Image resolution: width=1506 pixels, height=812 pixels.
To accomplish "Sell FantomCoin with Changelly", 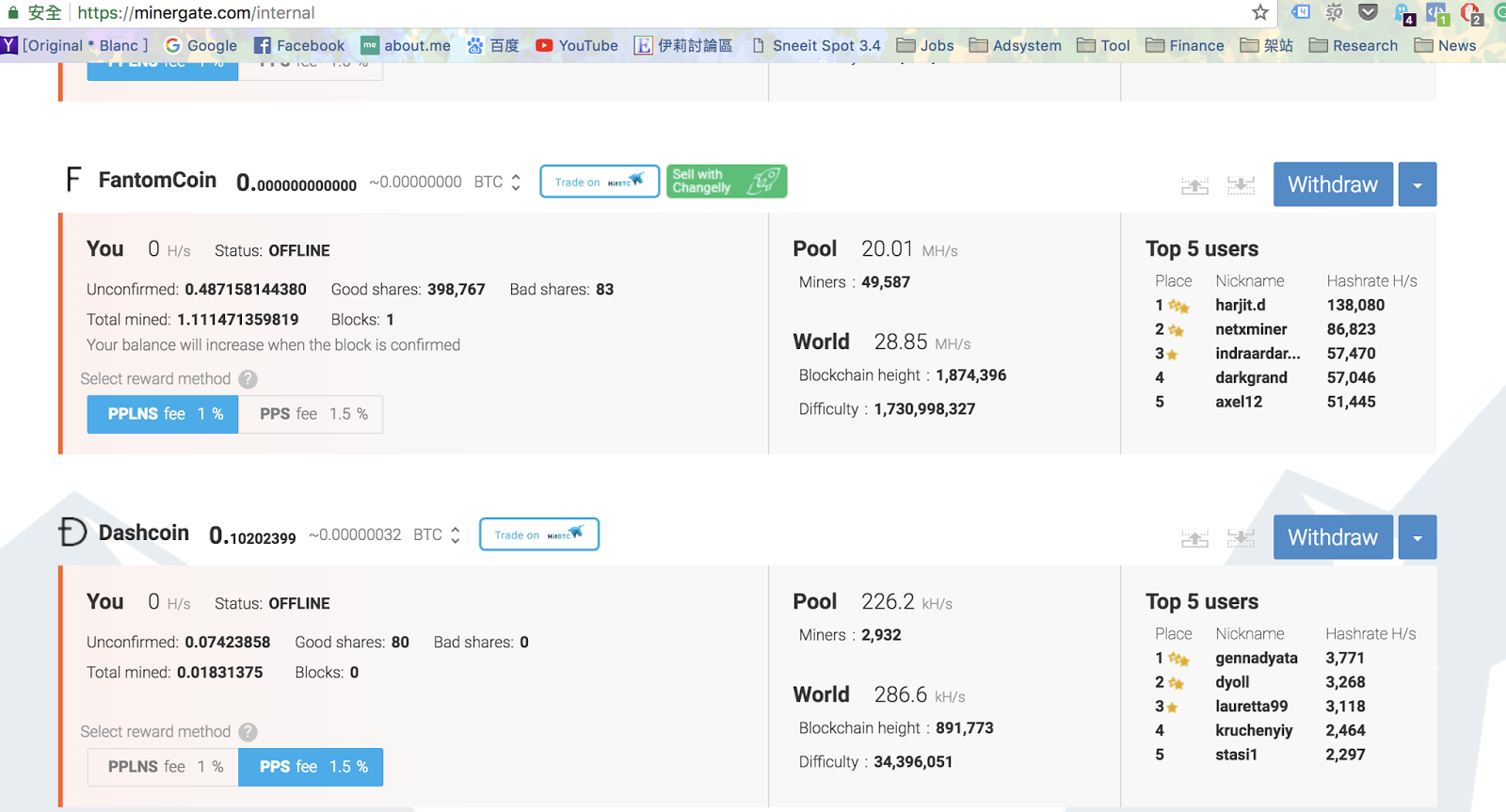I will click(727, 182).
